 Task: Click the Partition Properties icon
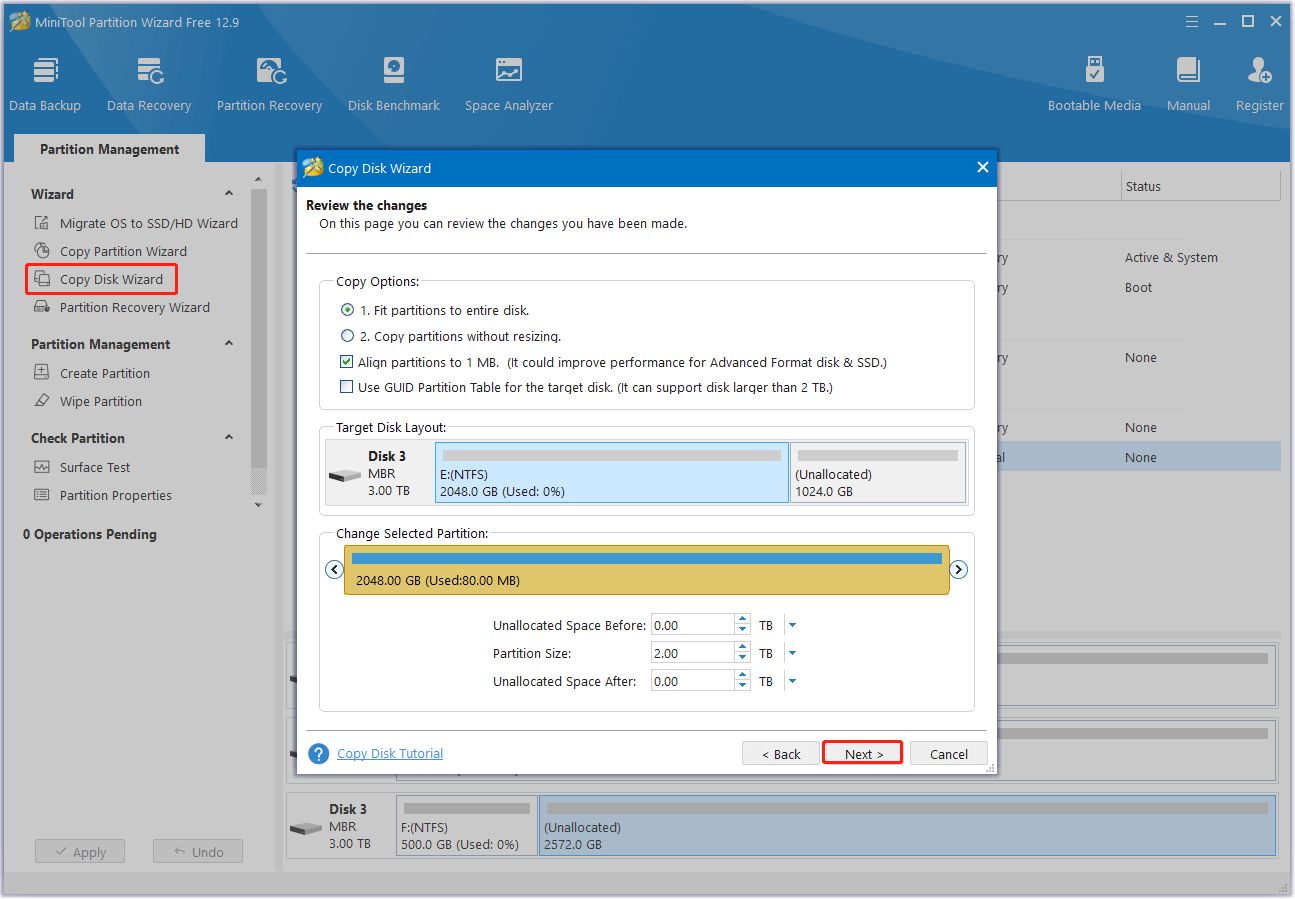pyautogui.click(x=41, y=495)
